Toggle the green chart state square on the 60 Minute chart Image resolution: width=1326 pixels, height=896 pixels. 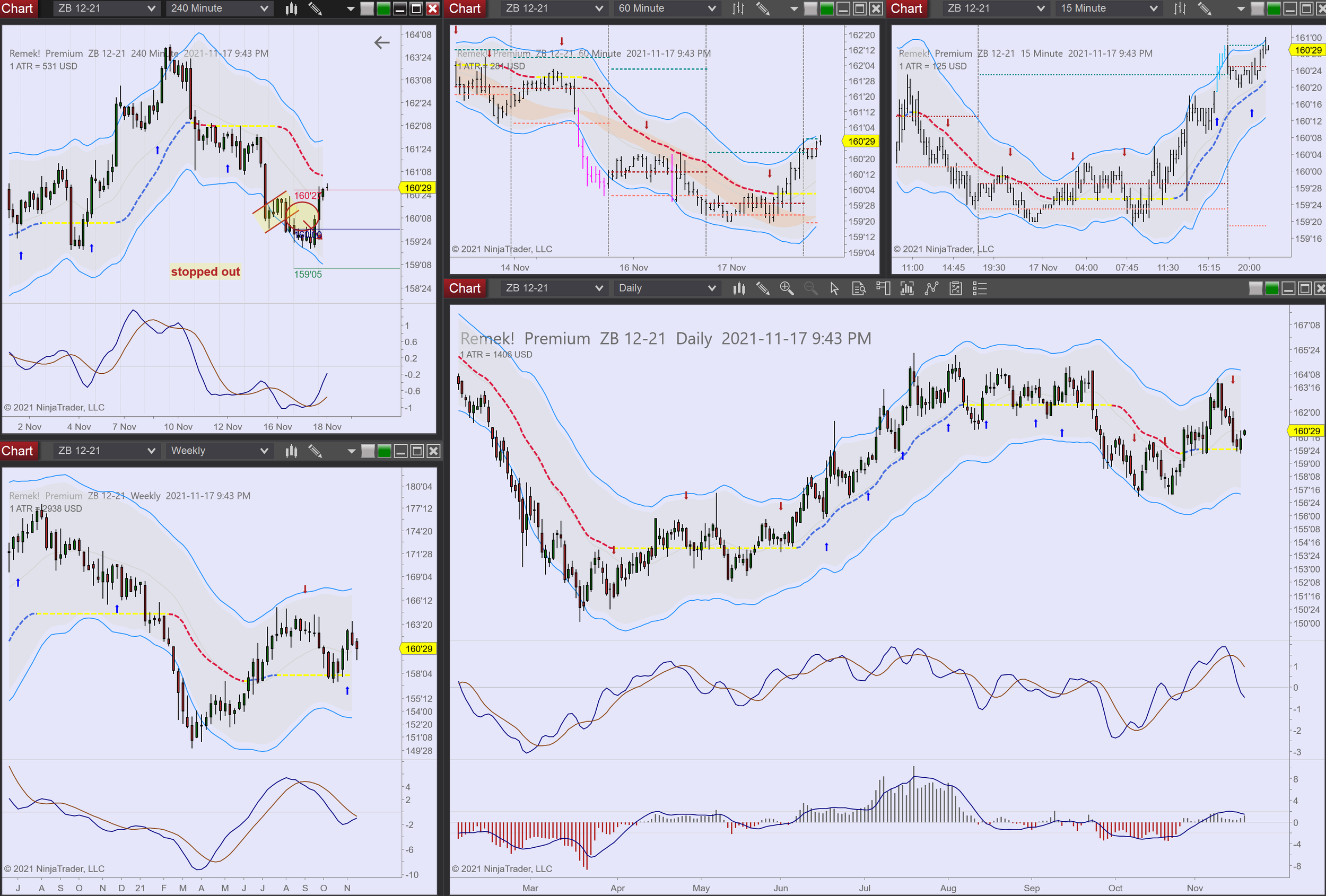point(827,8)
